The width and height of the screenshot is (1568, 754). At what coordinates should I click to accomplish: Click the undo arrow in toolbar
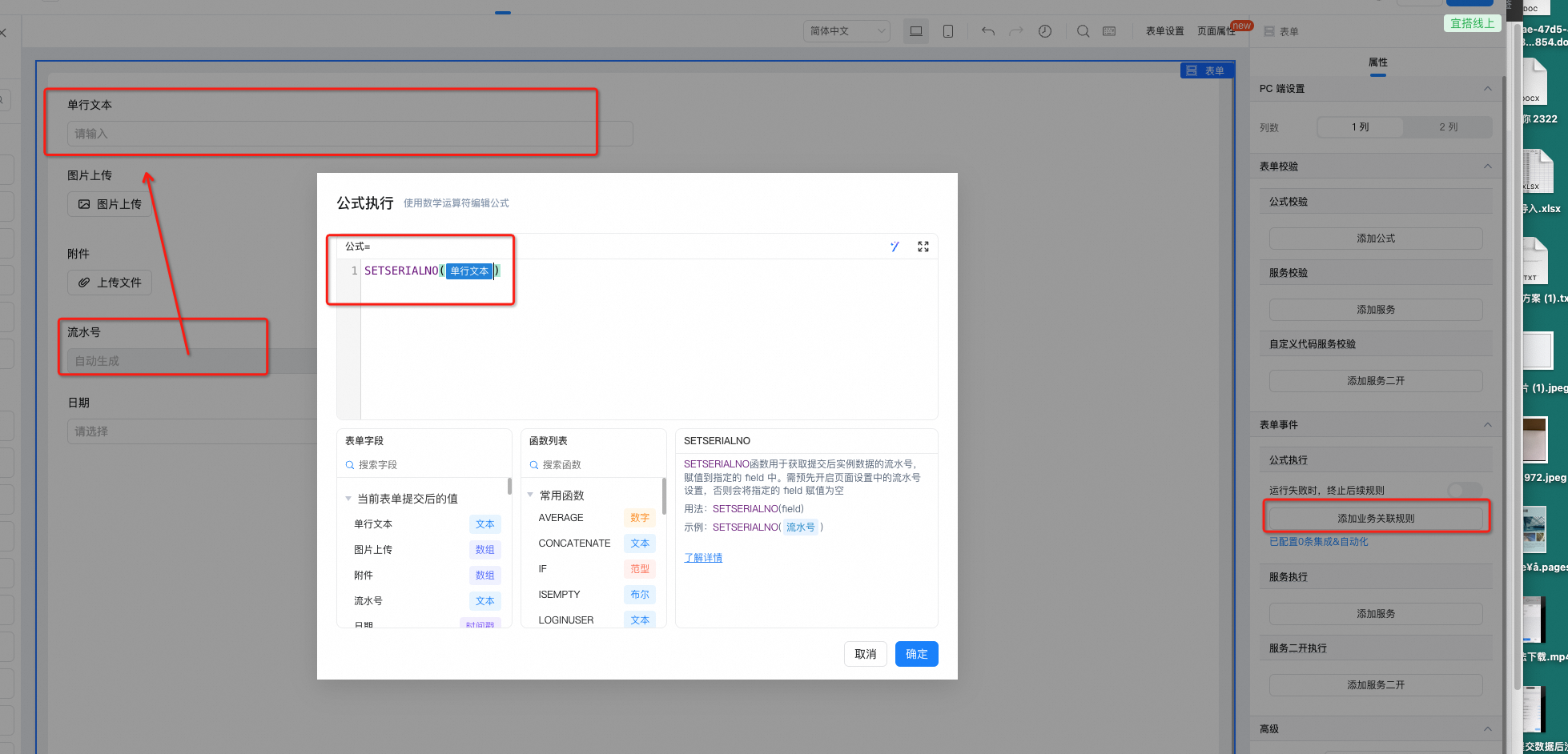point(988,31)
